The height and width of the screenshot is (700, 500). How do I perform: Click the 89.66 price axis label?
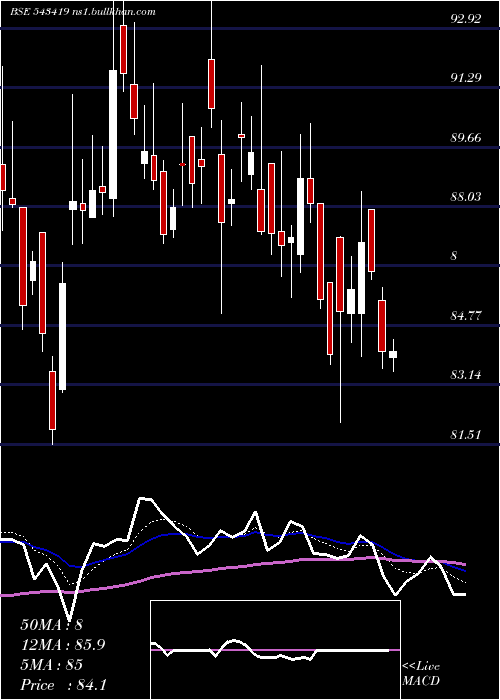[466, 138]
